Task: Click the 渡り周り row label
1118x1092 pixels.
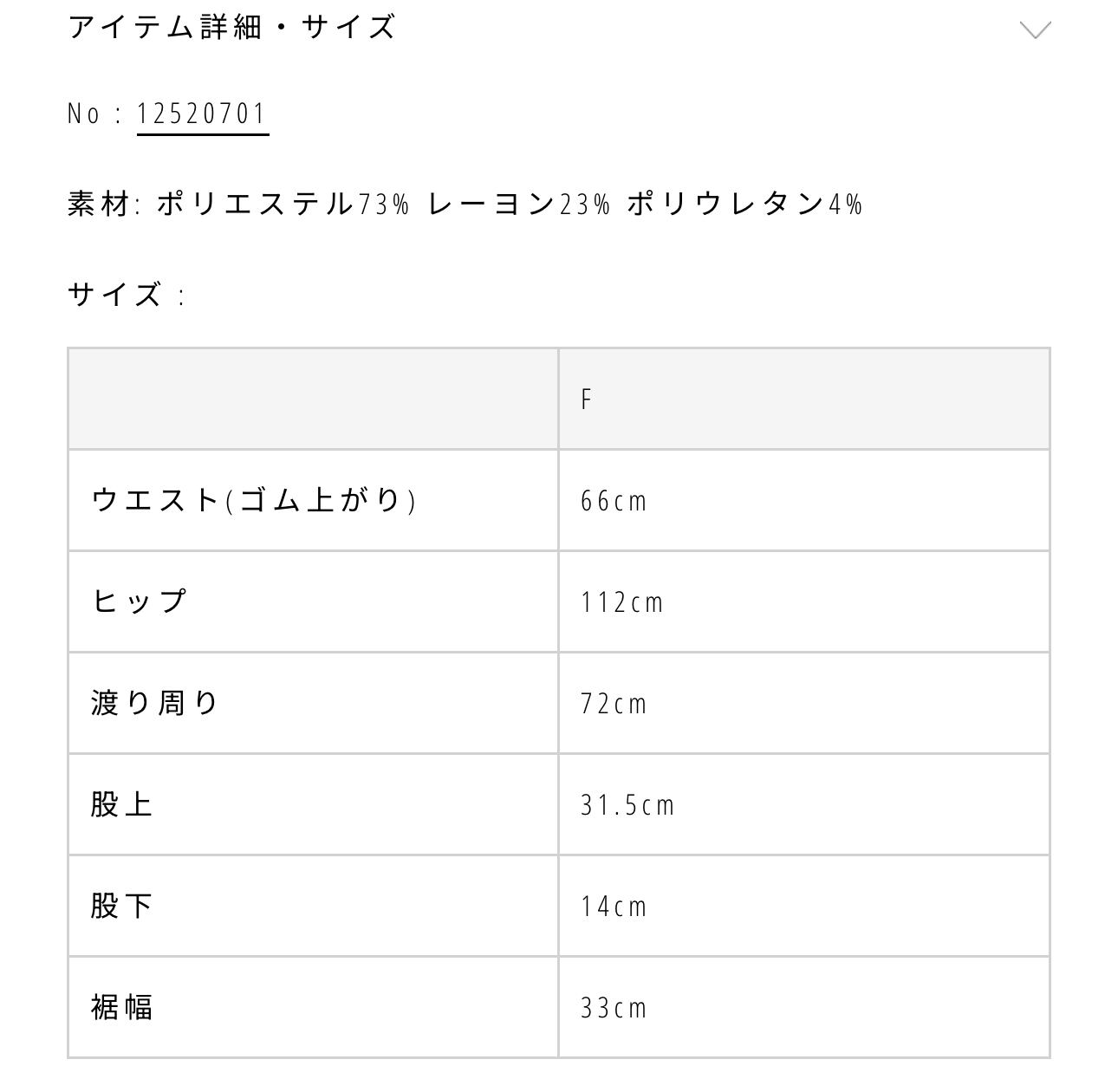Action: [155, 703]
